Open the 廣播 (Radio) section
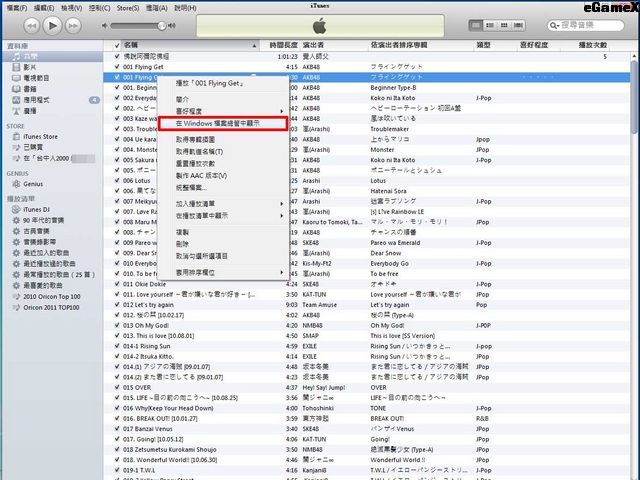Screen dimensions: 640x480 tap(29, 111)
